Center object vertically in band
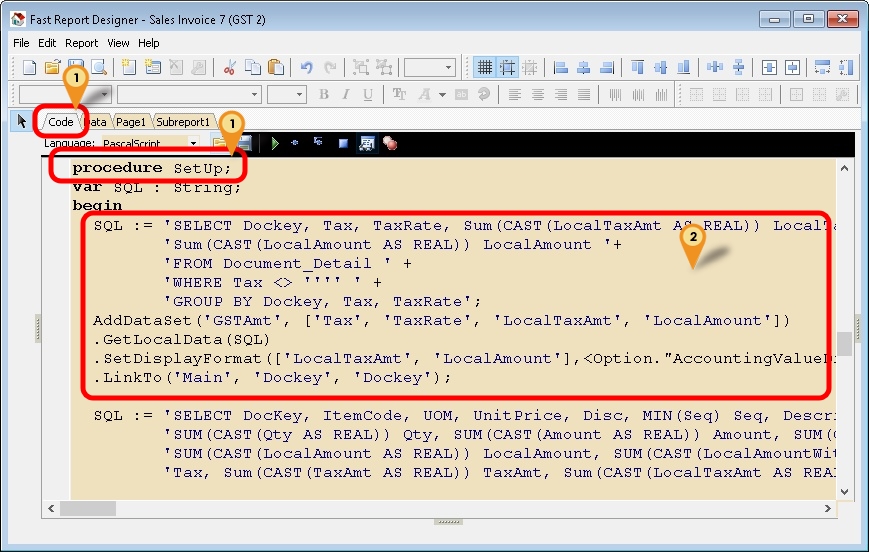Screen dimensions: 869x552 [x=793, y=68]
